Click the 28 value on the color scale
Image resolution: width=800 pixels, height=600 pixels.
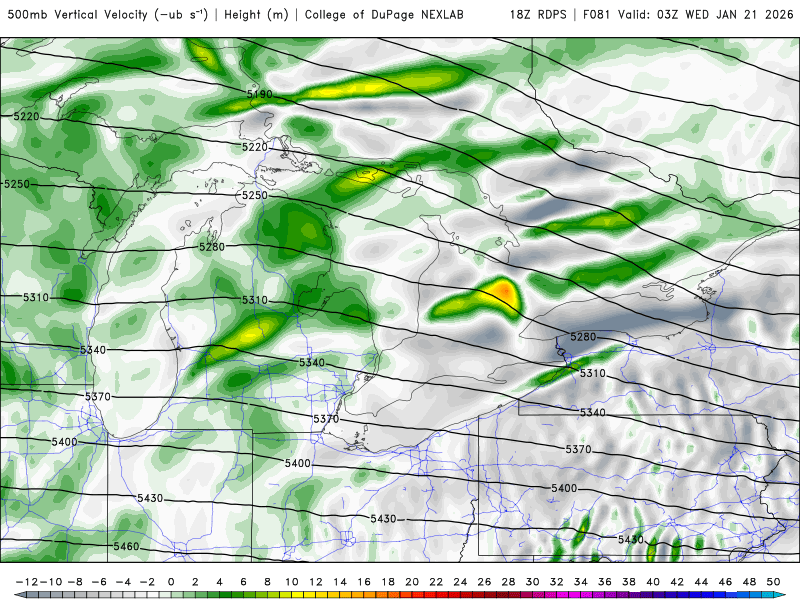pyautogui.click(x=508, y=582)
